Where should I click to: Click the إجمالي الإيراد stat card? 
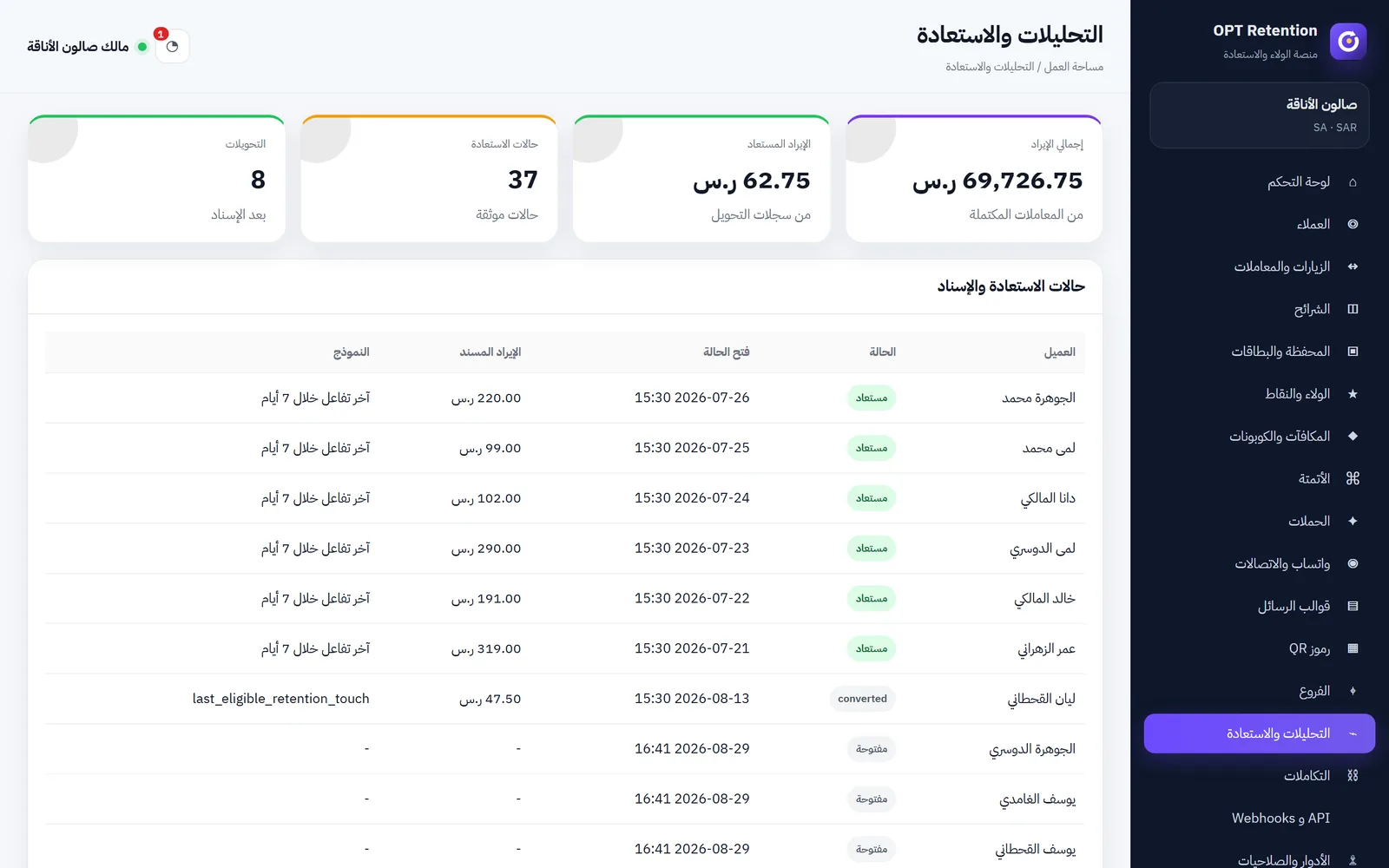point(974,179)
